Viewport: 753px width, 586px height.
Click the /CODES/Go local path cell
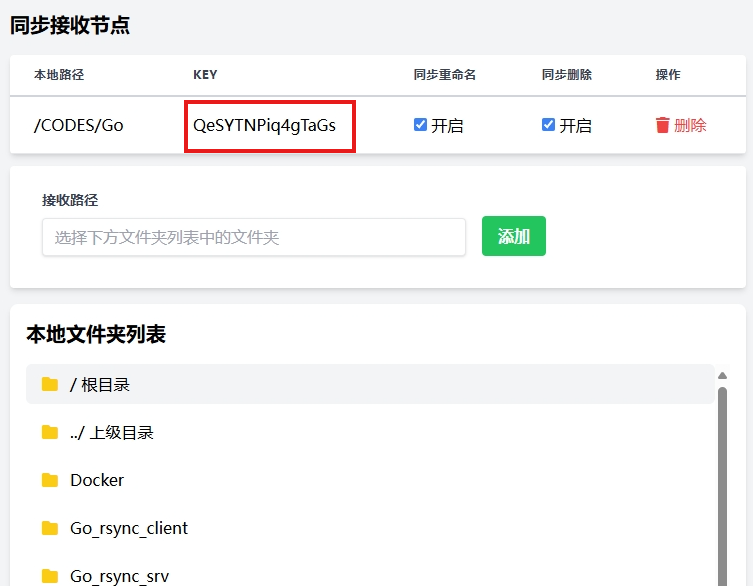[79, 126]
